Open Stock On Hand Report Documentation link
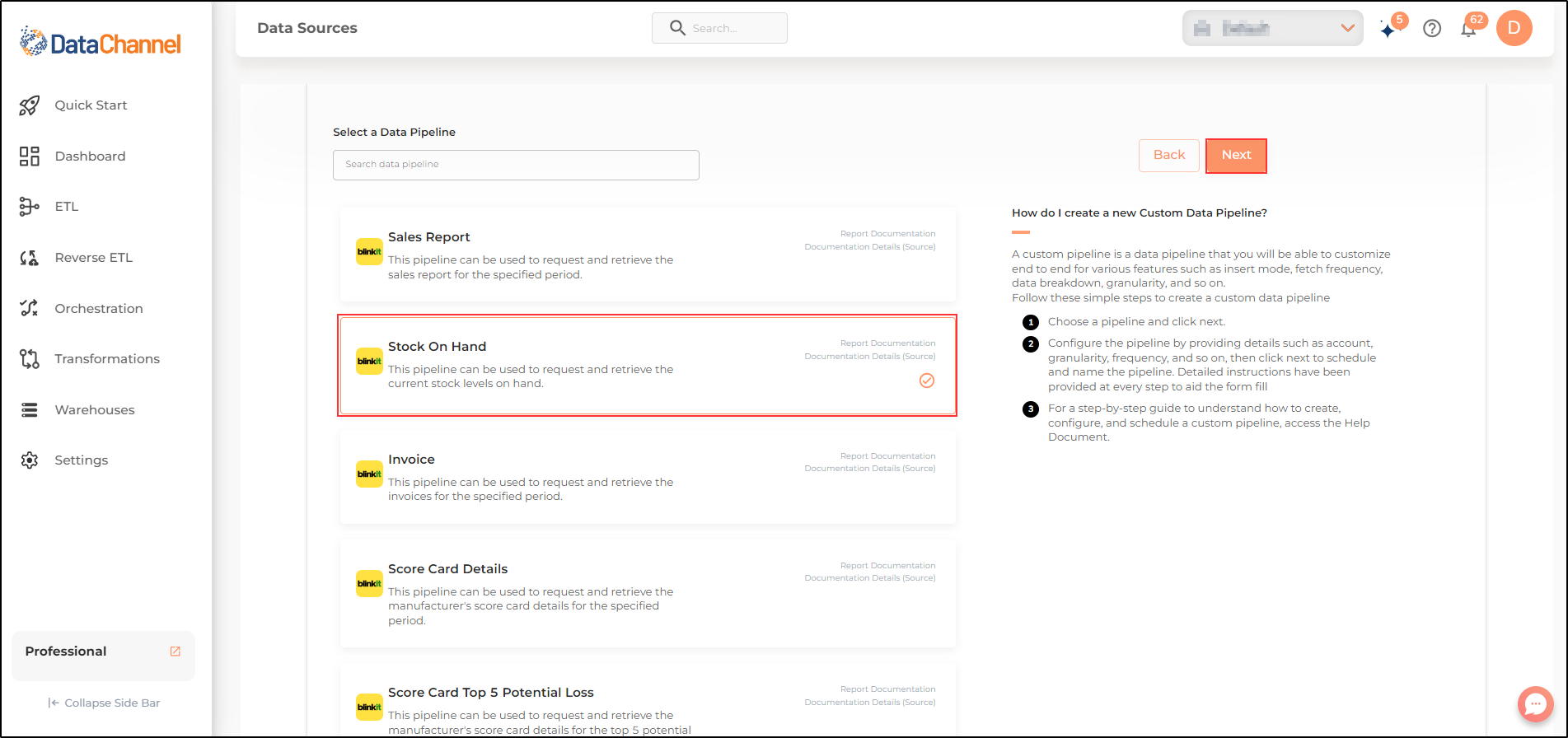 tap(887, 343)
